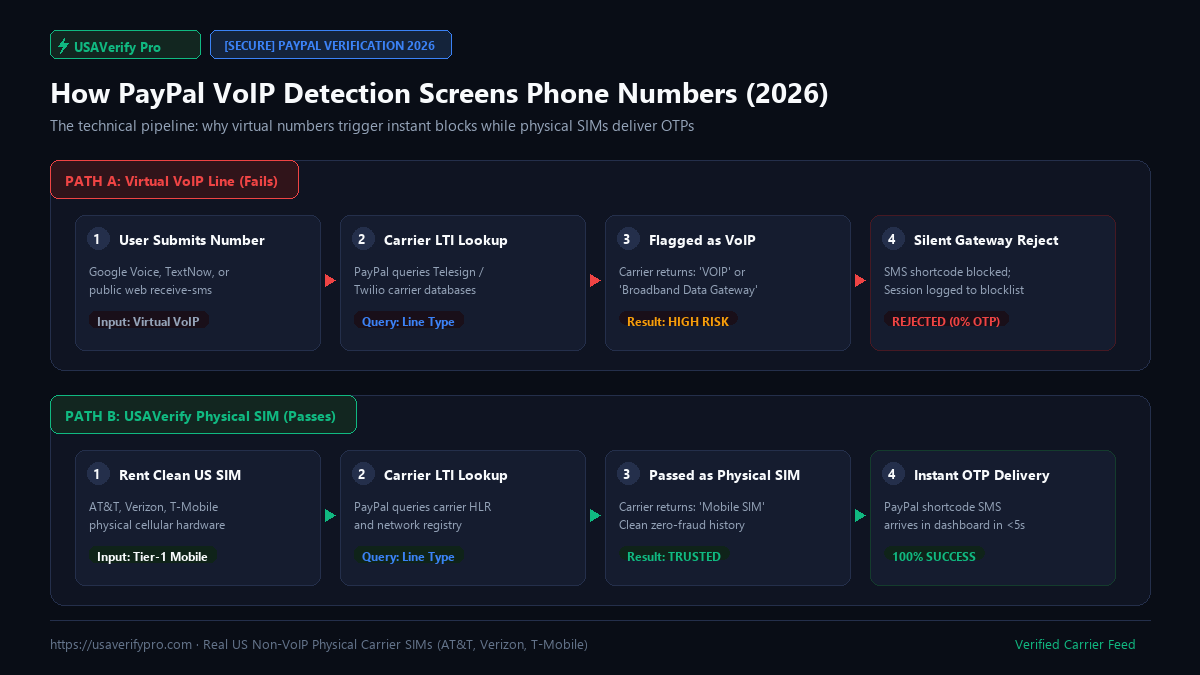Screen dimensions: 1200x675
Task: Click the 'SMS shortcode blocked;' description text
Action: pos(948,272)
